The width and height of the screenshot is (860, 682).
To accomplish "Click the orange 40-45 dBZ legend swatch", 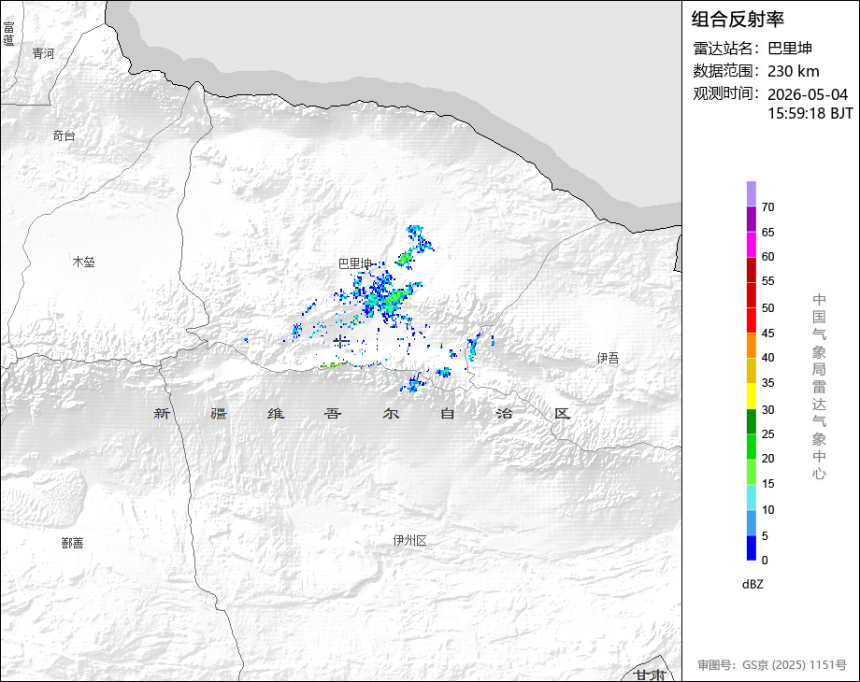I will click(x=751, y=346).
